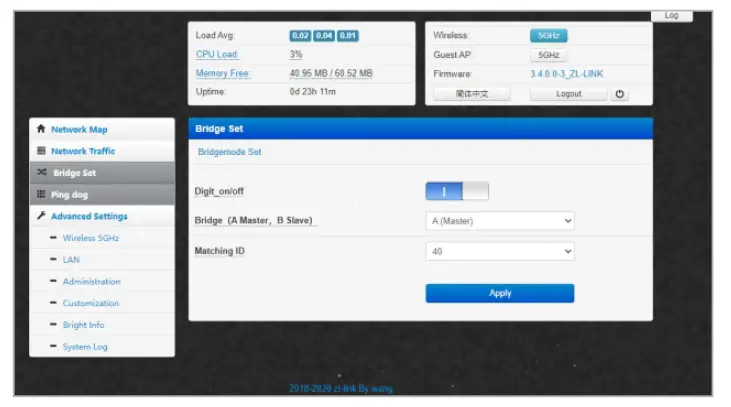This screenshot has height=407, width=731.
Task: Open the Network Map menu item
Action: click(x=102, y=129)
